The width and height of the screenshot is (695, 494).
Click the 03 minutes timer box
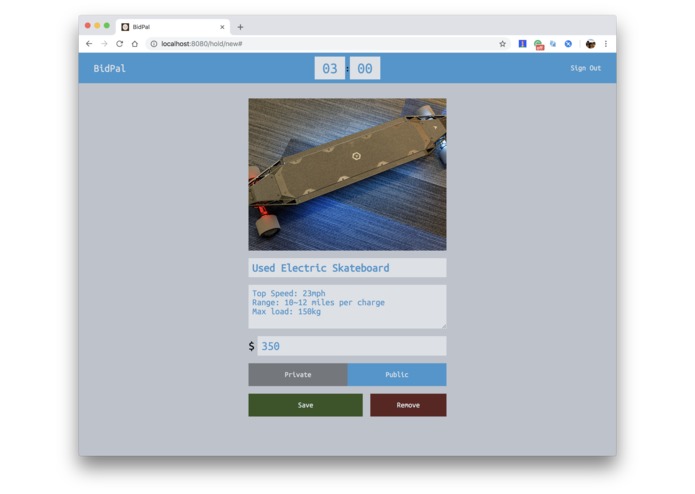coord(330,68)
